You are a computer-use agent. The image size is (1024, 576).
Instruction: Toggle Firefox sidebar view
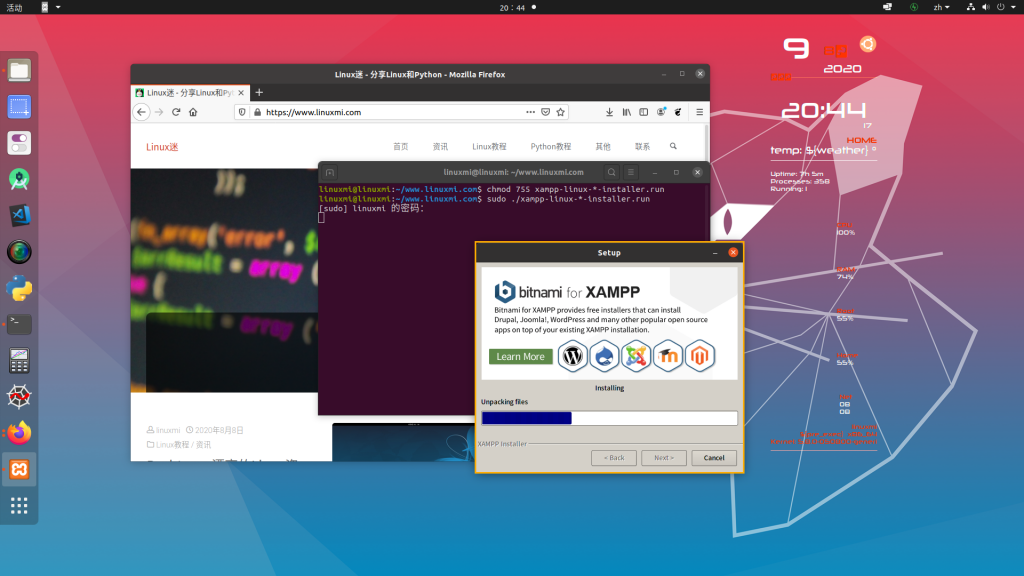(x=644, y=112)
